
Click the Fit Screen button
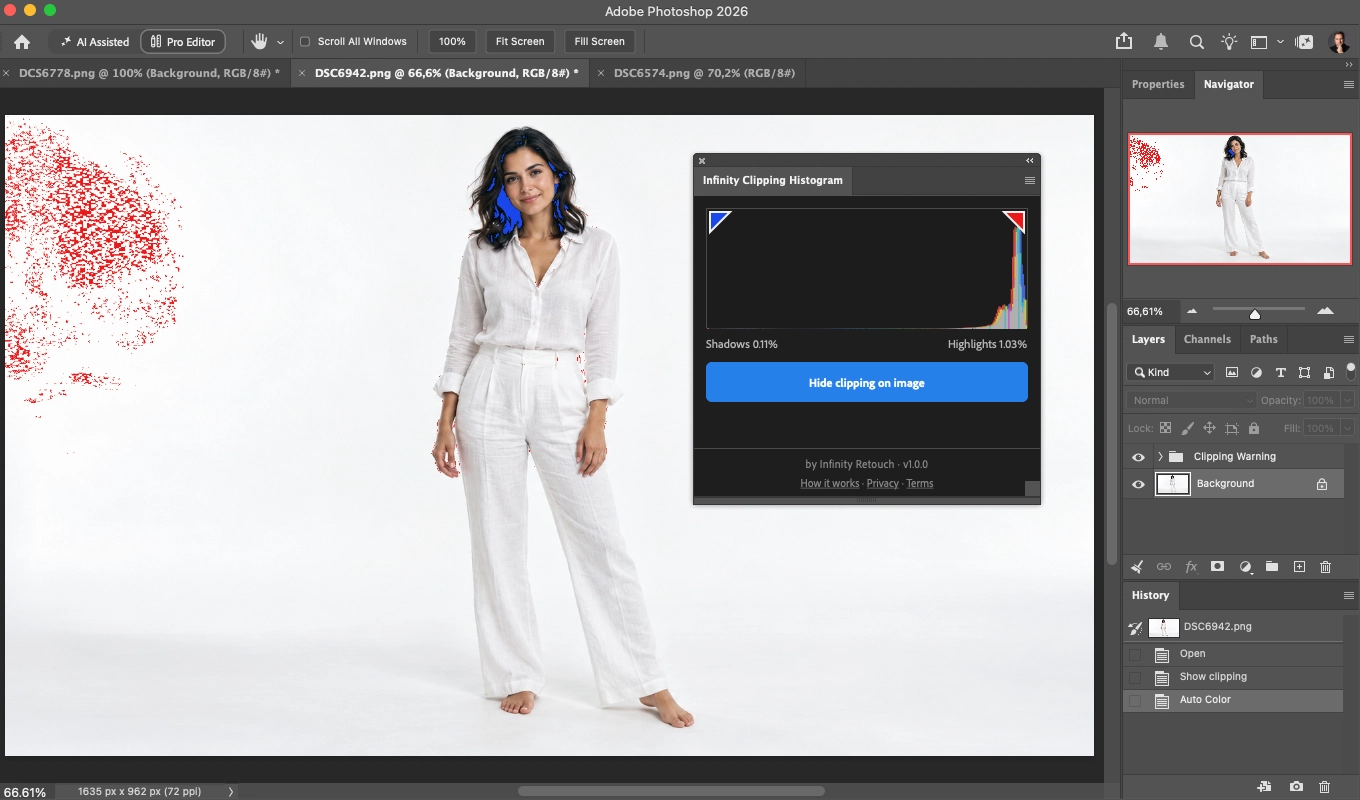[520, 42]
